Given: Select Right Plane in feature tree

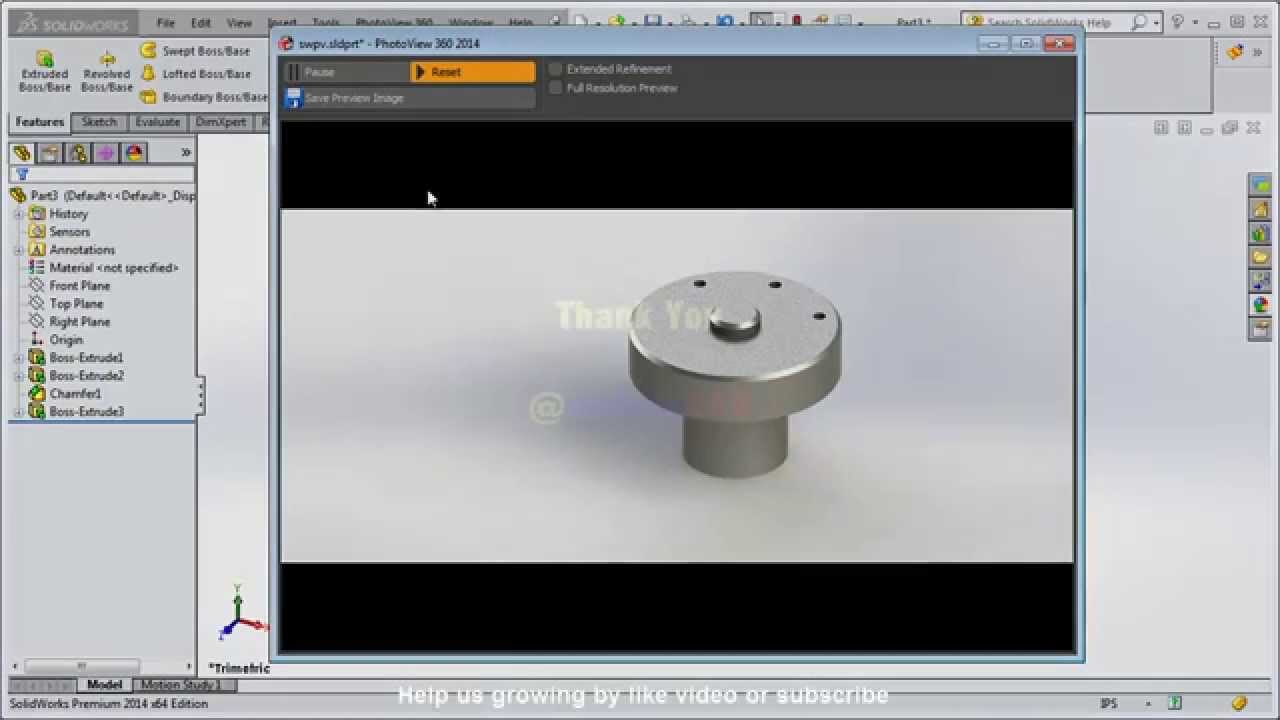Looking at the screenshot, I should 70,322.
